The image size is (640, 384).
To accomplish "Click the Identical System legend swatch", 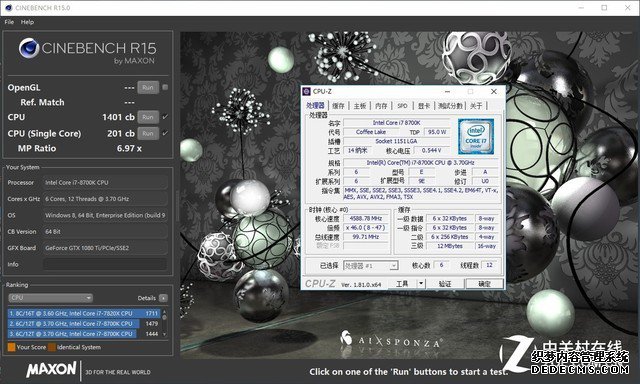I will (52, 347).
